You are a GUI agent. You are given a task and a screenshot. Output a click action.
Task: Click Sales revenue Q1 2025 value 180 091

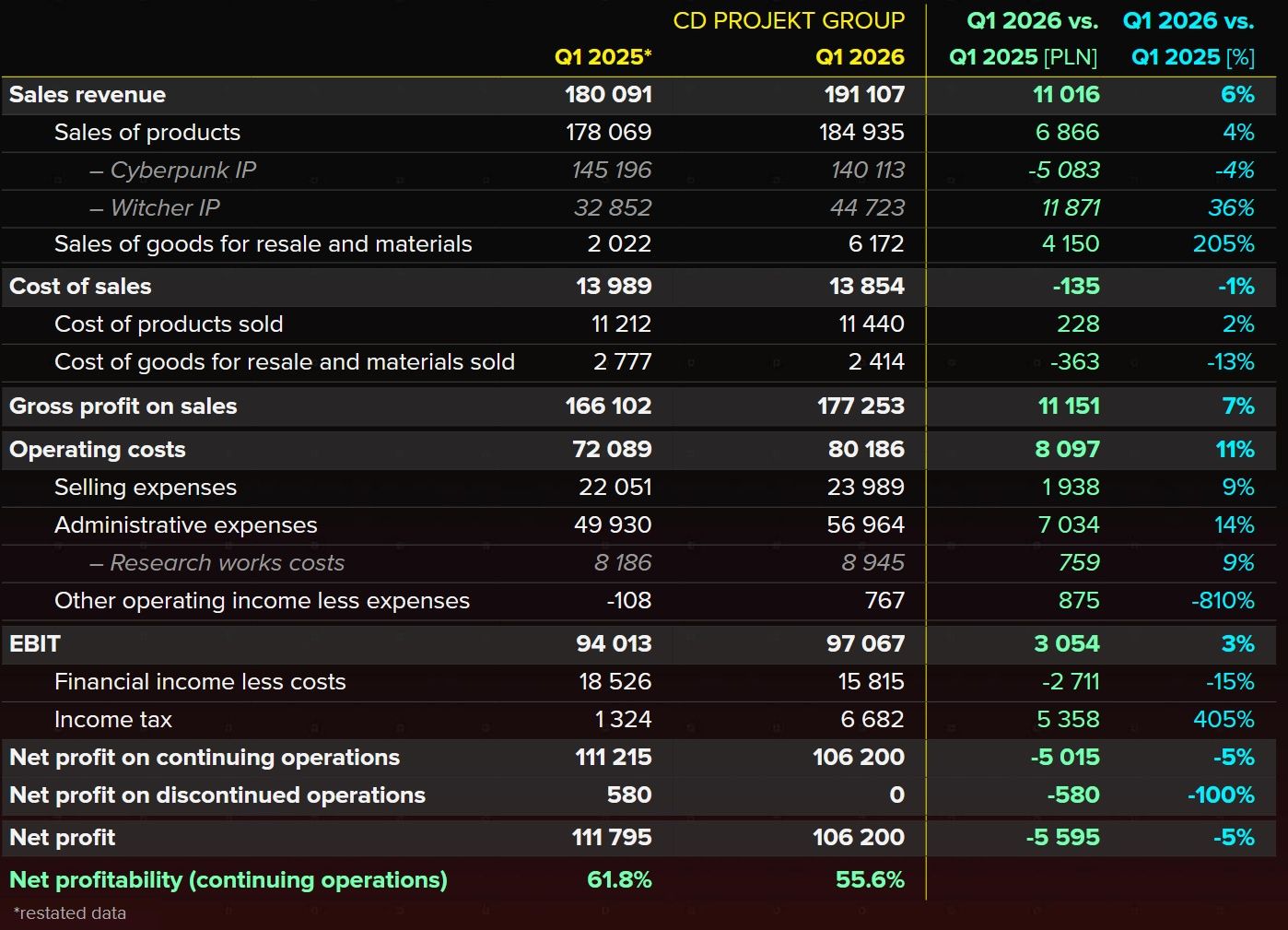[608, 95]
